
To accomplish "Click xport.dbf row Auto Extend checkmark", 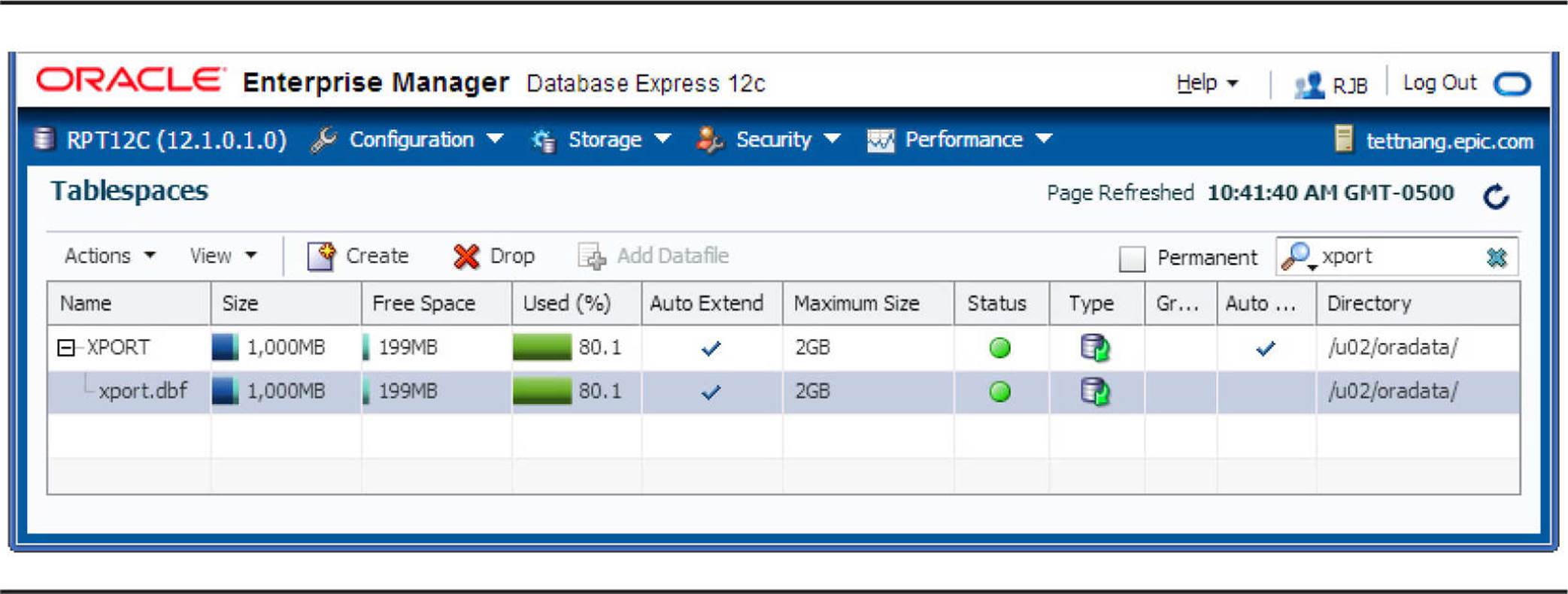I will [711, 392].
